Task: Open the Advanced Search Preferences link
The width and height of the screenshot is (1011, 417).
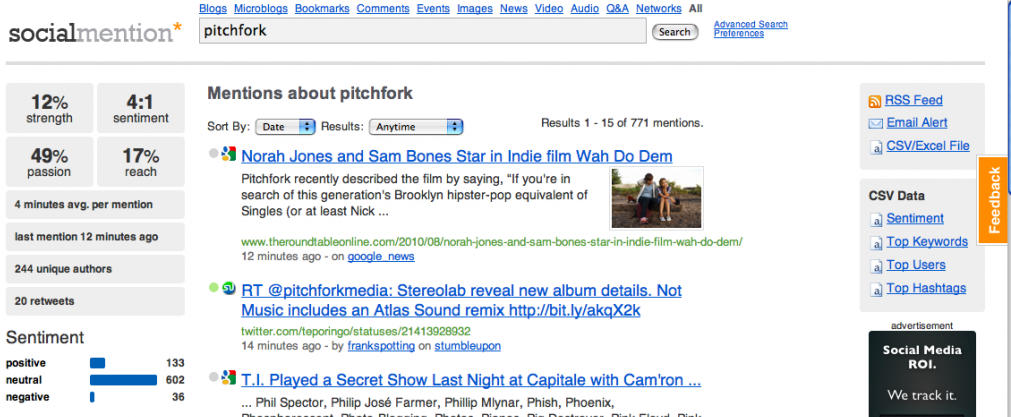Action: pyautogui.click(x=751, y=29)
